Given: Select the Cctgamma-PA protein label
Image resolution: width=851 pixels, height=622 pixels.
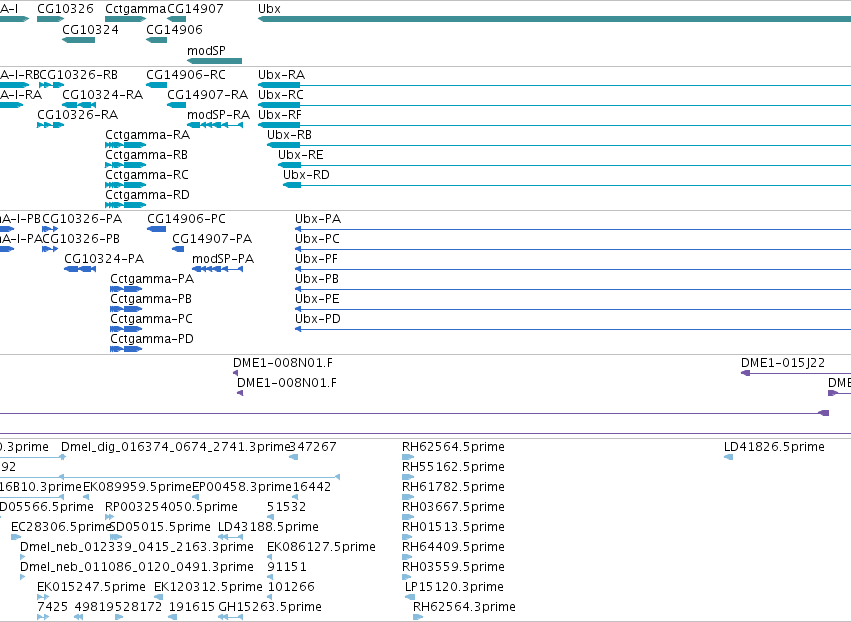Looking at the screenshot, I should [152, 280].
